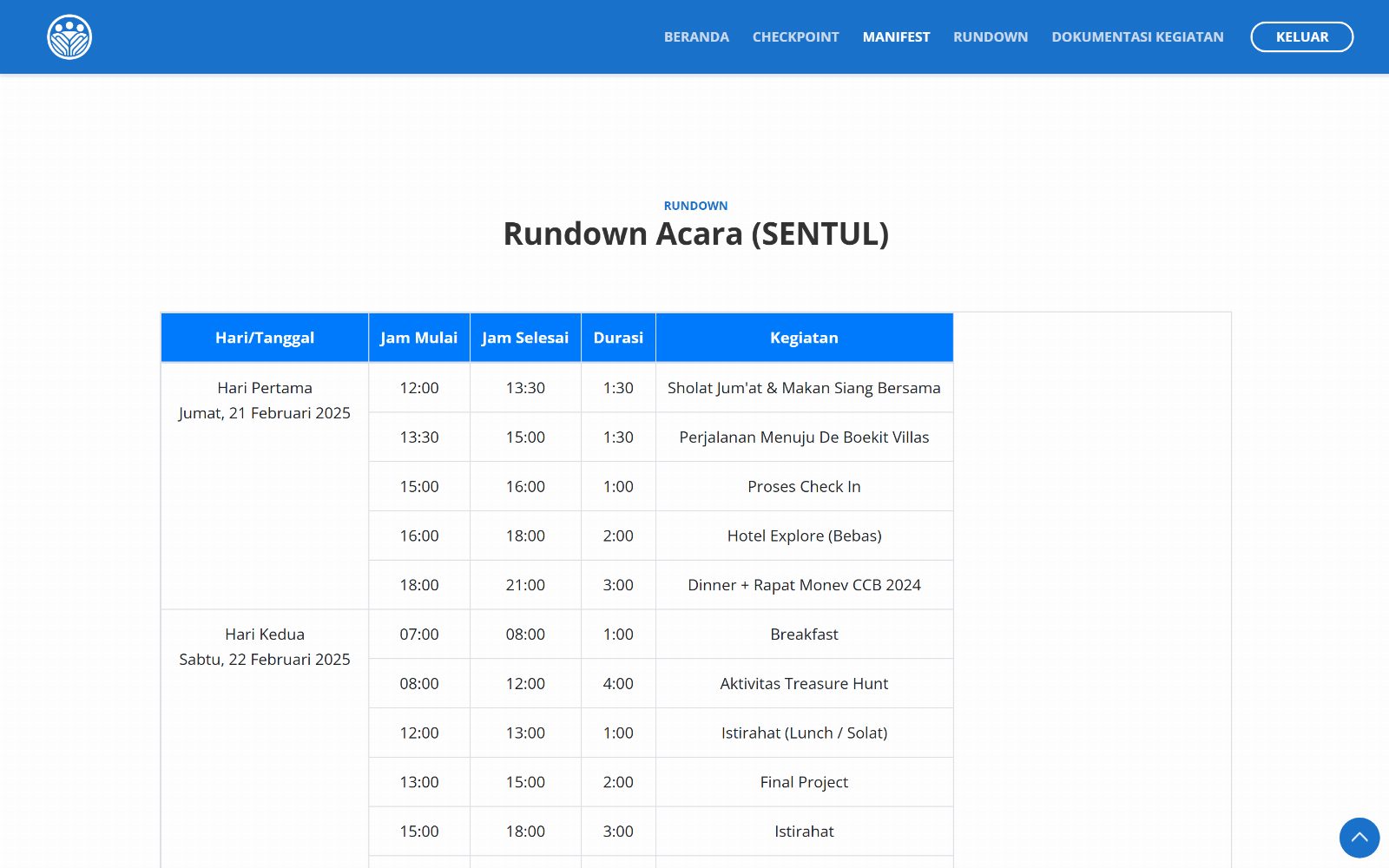
Task: Click the 2:00 duration in Hotel Explore row
Action: (618, 536)
